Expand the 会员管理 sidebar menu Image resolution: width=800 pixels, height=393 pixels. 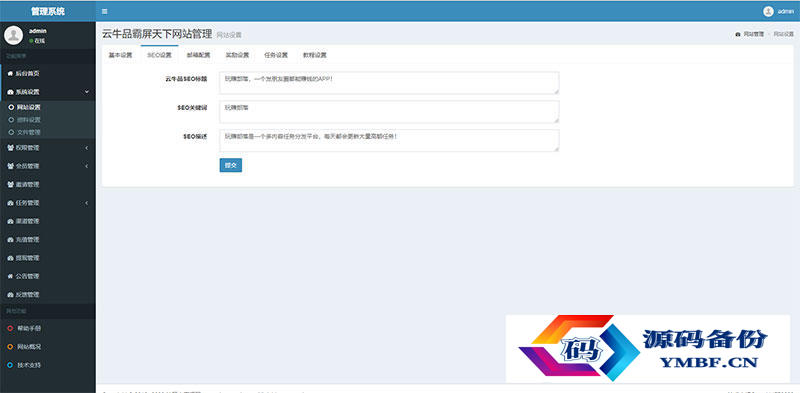coord(47,166)
